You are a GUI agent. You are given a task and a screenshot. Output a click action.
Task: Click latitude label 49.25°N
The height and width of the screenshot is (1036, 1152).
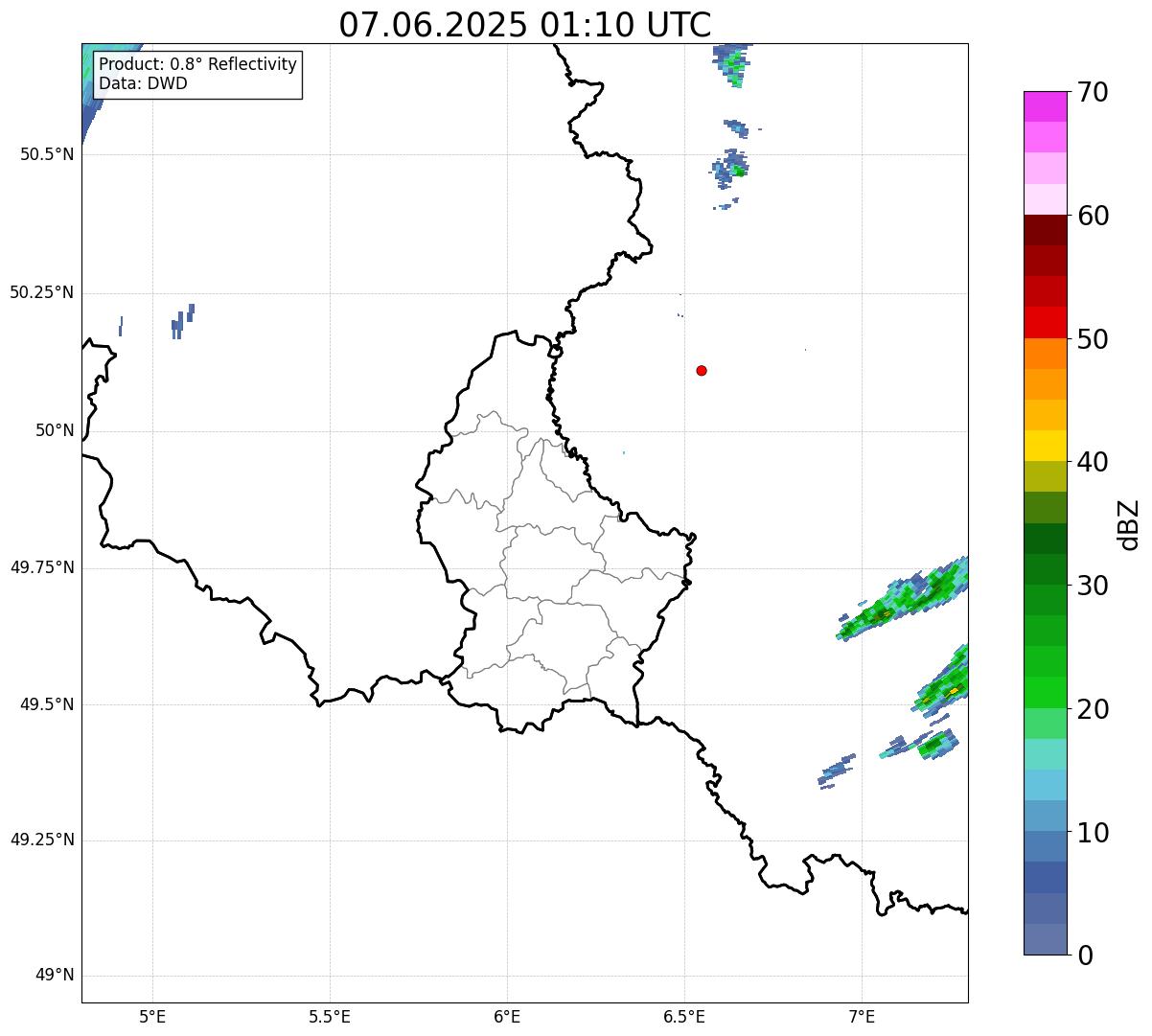point(42,840)
